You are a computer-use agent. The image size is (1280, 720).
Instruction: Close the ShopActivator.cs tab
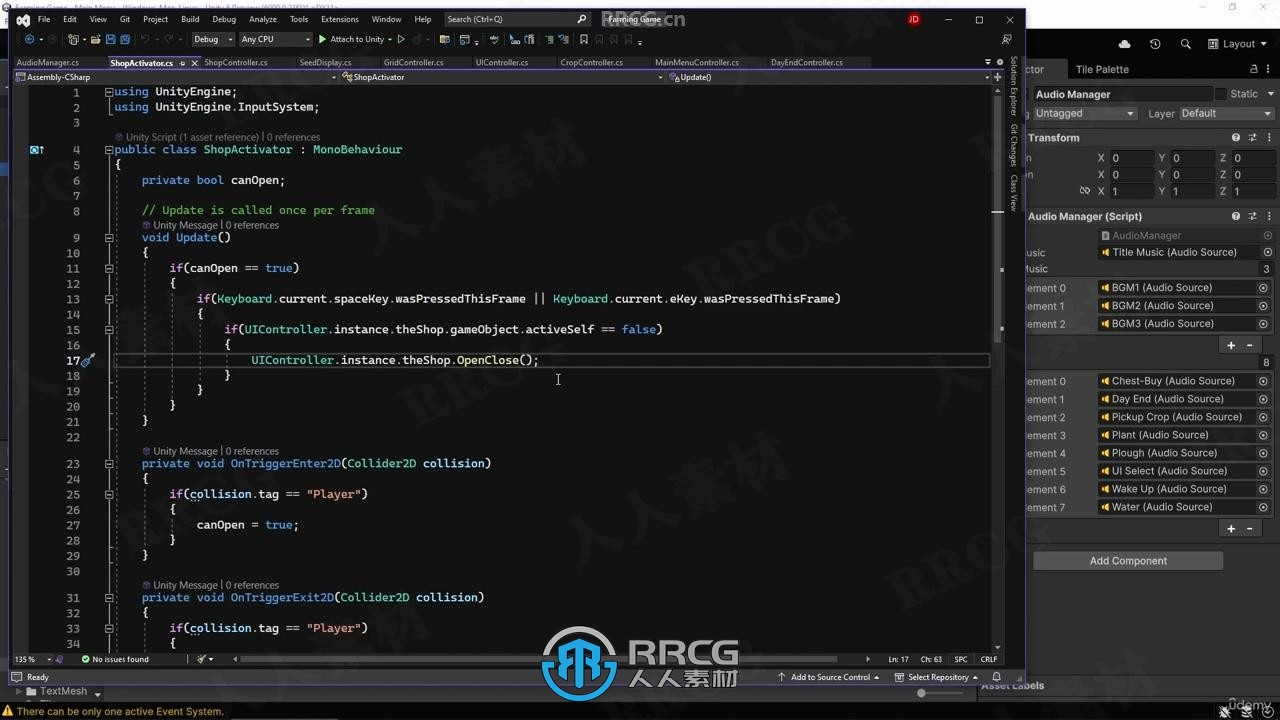(x=194, y=63)
